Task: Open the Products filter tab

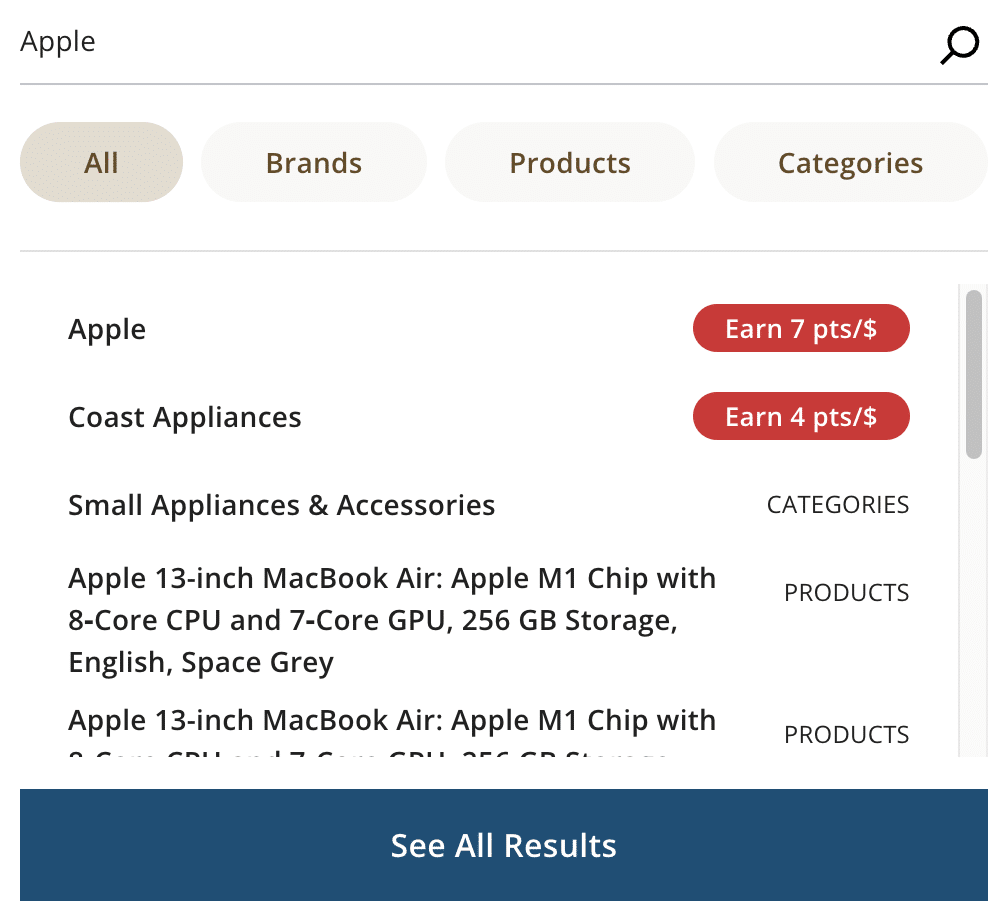Action: pyautogui.click(x=569, y=163)
